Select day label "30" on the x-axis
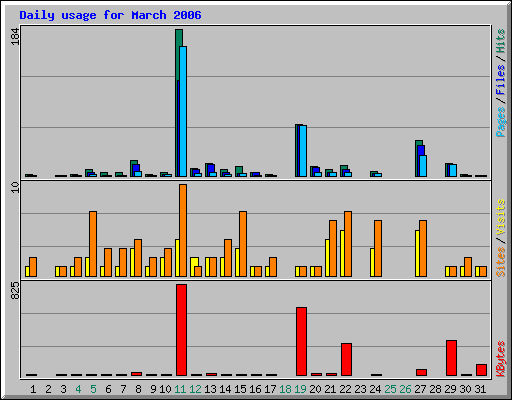Screen dimensions: 512x400 (x=465, y=389)
